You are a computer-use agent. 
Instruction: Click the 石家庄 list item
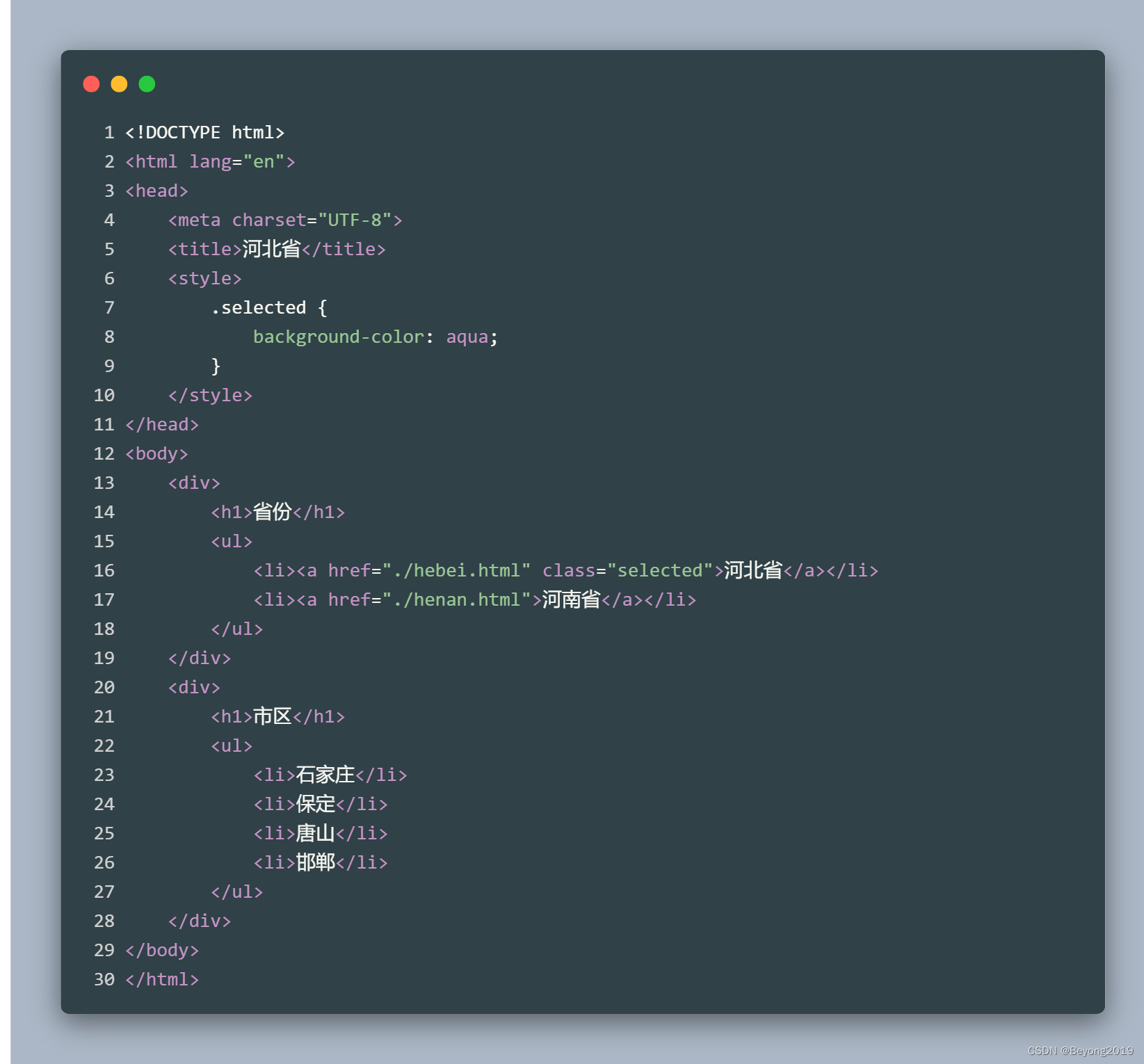tap(330, 775)
